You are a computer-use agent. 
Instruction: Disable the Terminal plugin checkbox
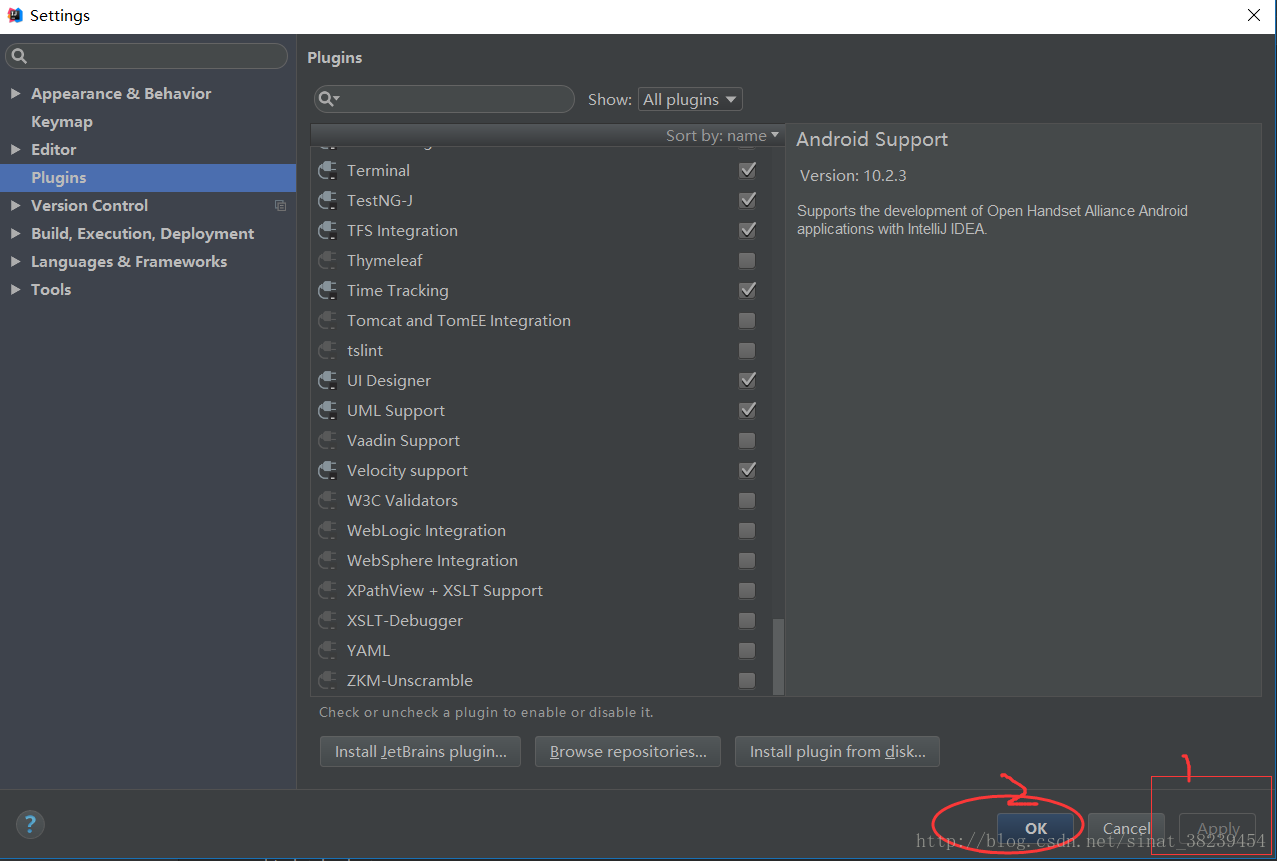pyautogui.click(x=747, y=170)
